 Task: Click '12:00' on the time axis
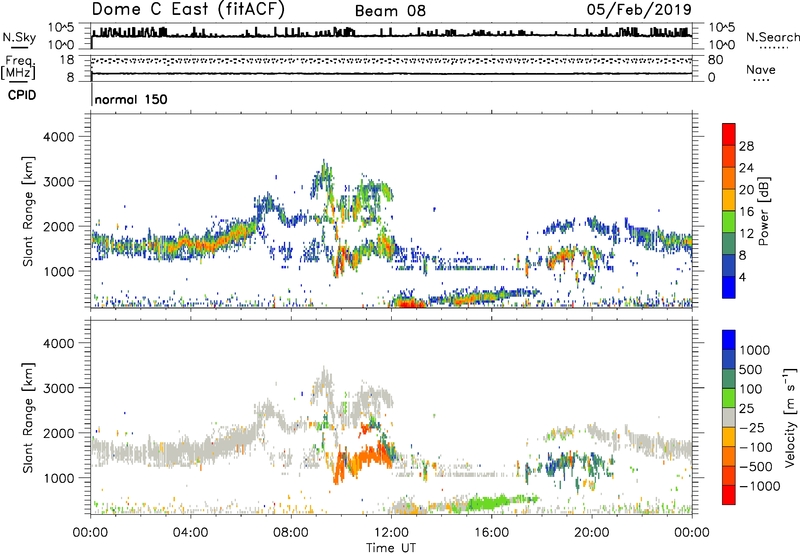(391, 533)
